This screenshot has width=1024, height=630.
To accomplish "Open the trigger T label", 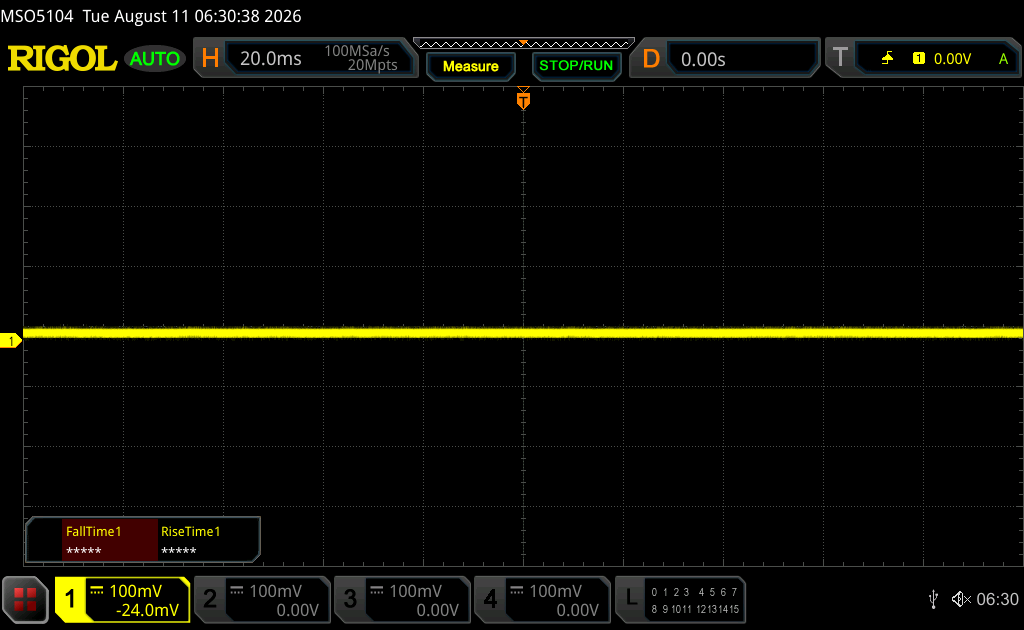I will tap(840, 57).
